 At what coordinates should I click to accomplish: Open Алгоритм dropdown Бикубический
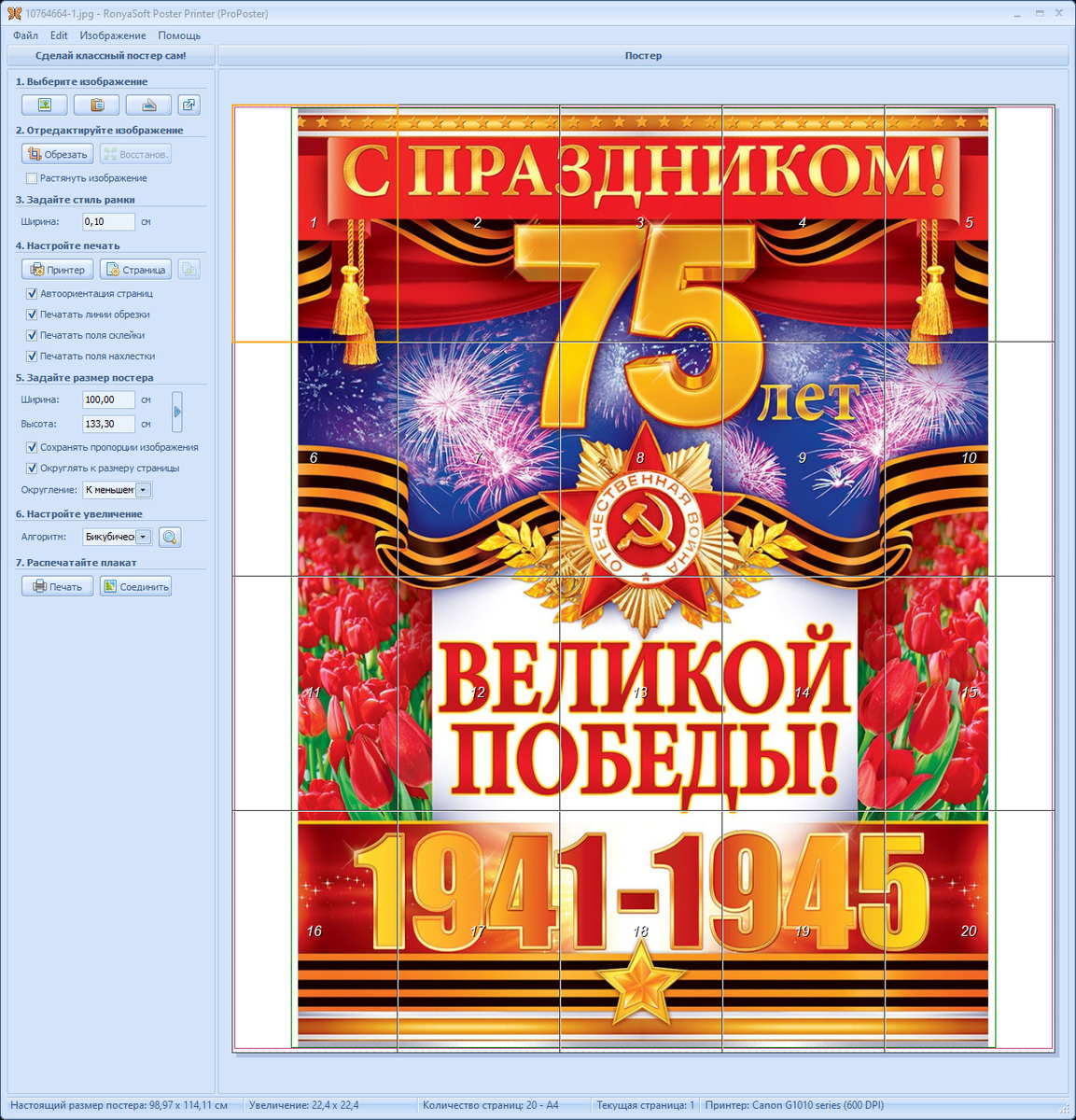pos(117,537)
